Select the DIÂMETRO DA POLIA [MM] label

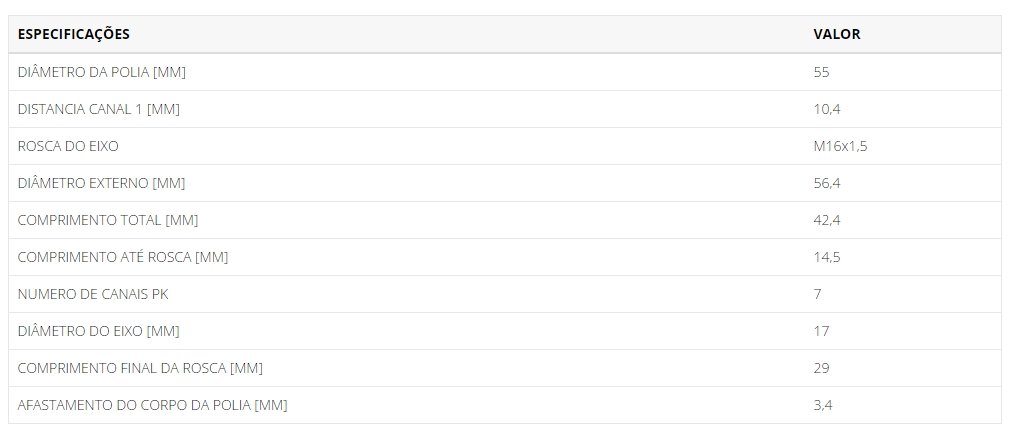102,72
